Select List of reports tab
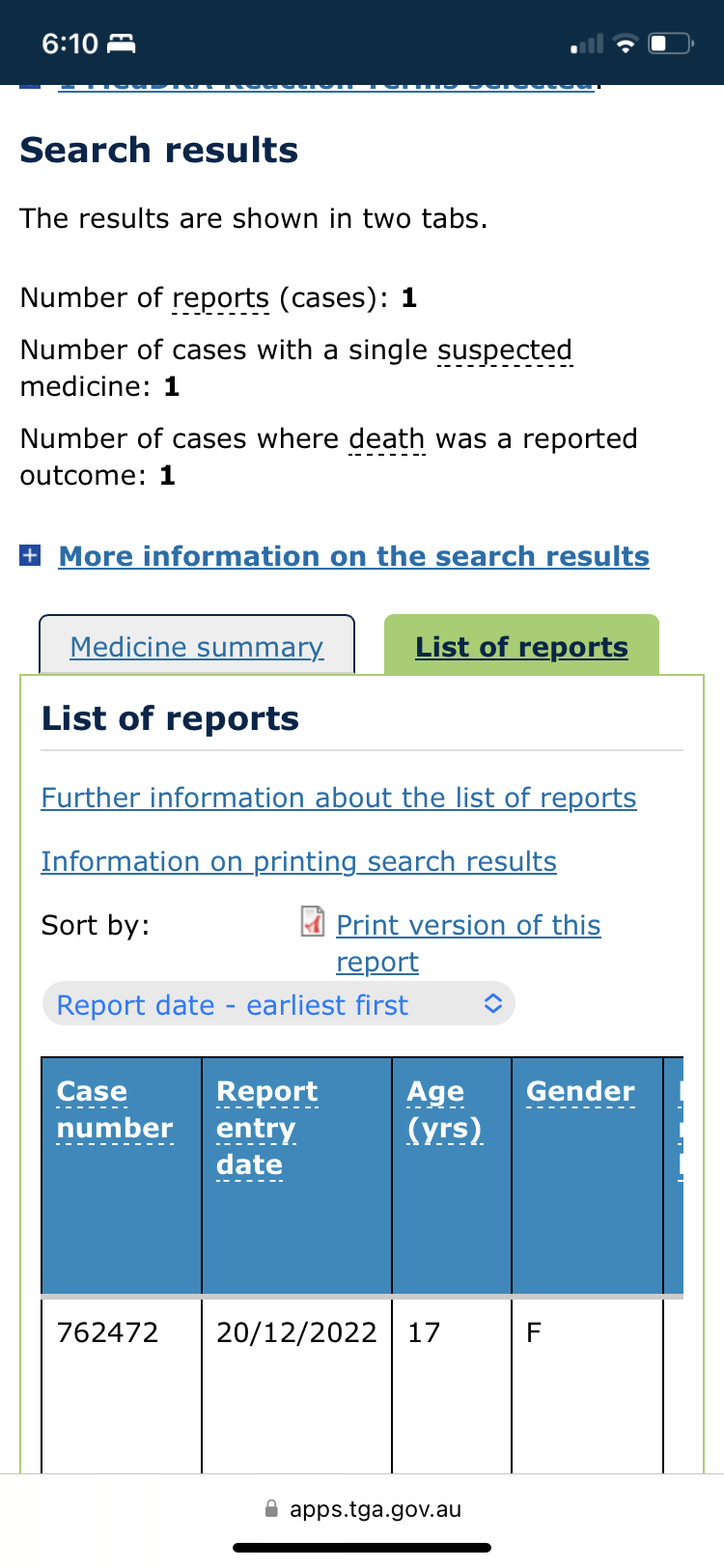Viewport: 724px width, 1568px height. click(521, 647)
